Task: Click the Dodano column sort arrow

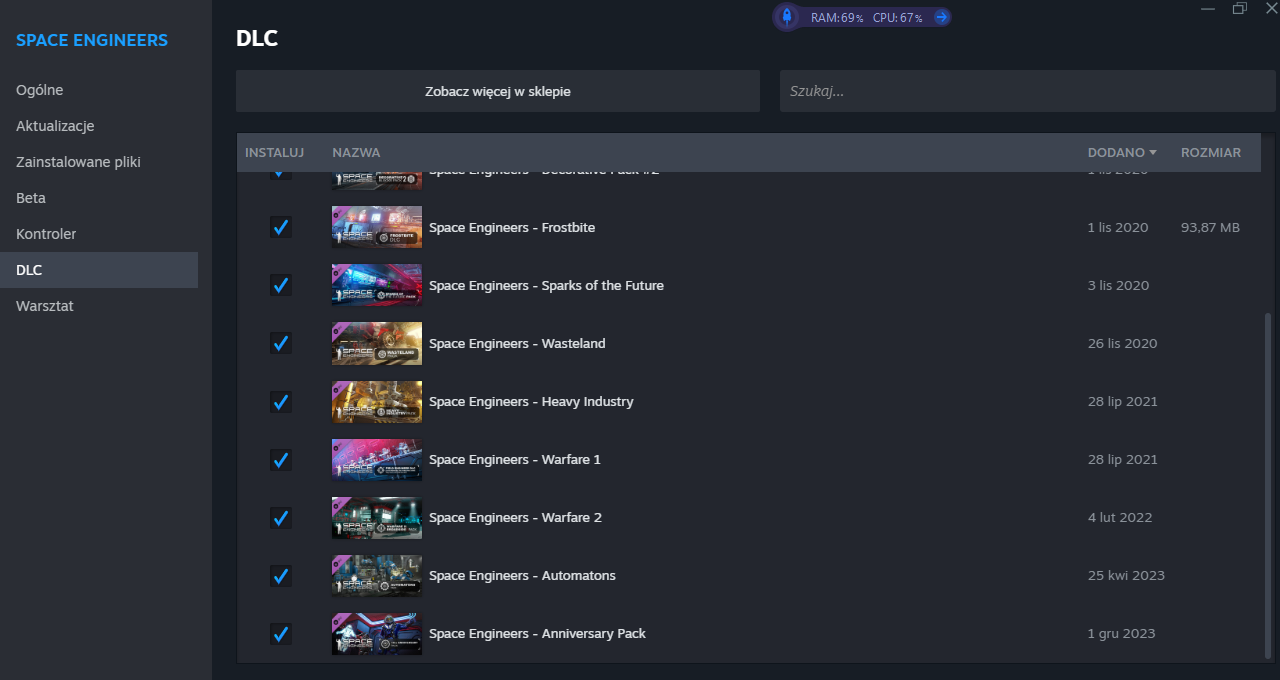Action: pos(1153,153)
